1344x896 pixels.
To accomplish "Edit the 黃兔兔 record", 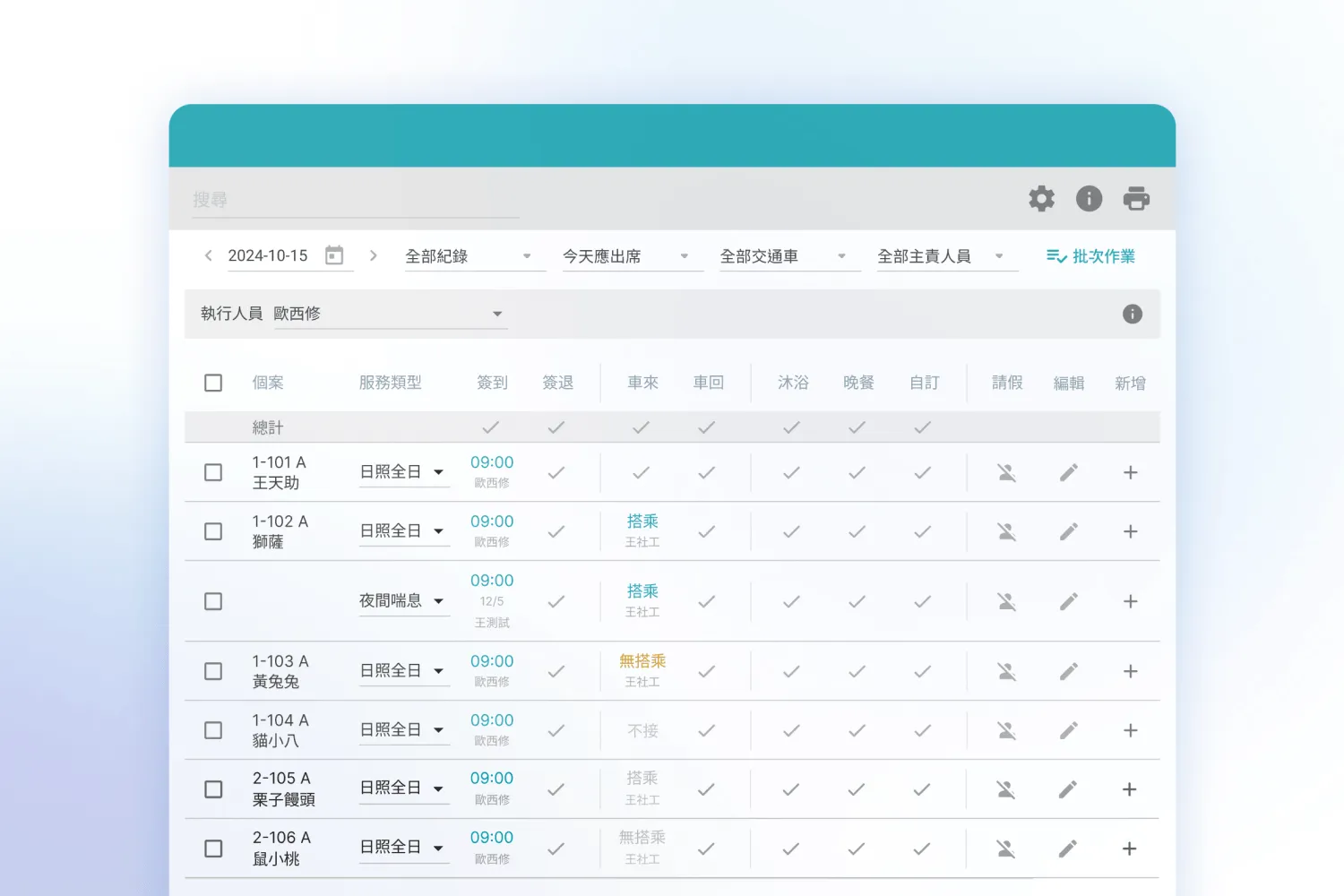I will point(1069,671).
